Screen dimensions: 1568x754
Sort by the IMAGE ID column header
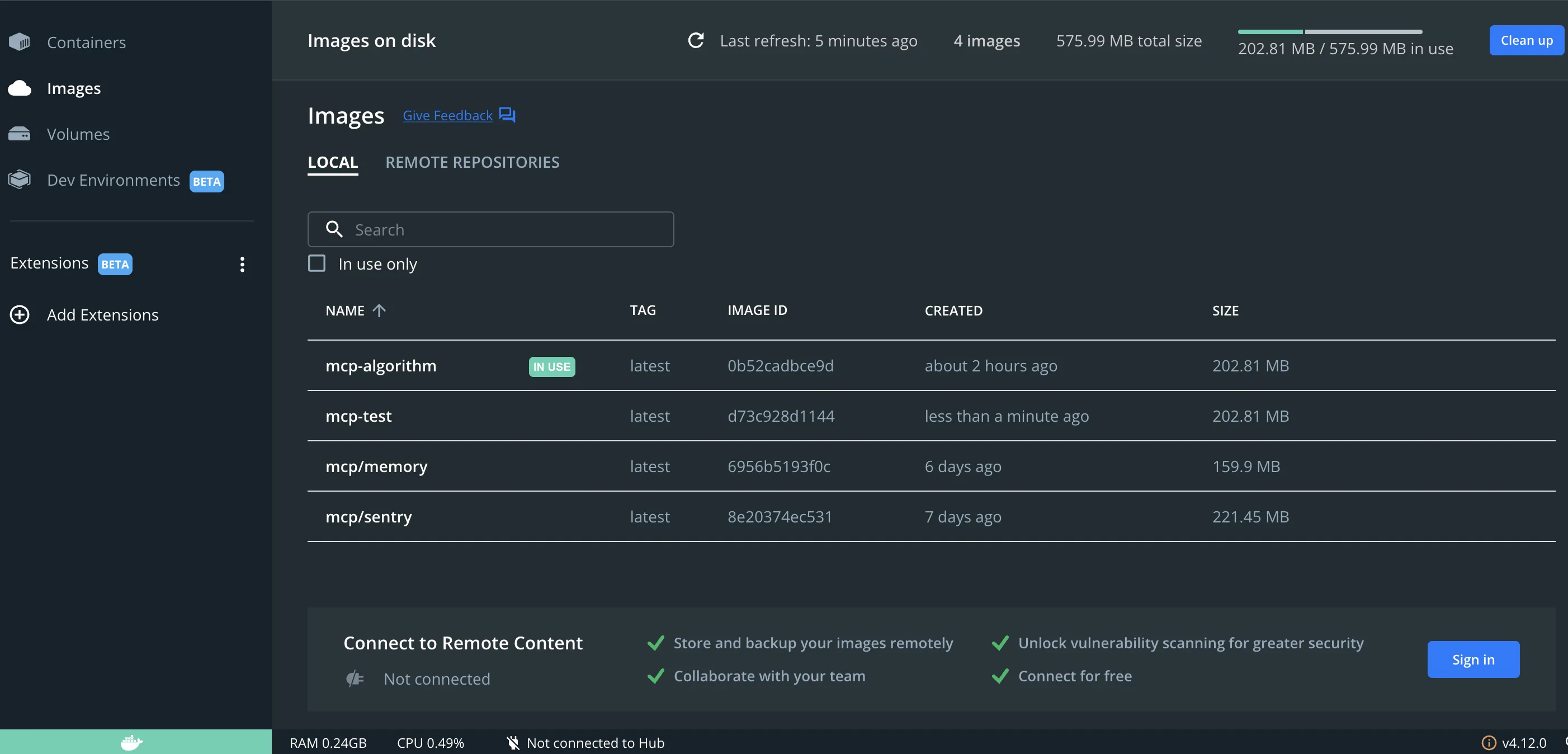(757, 310)
